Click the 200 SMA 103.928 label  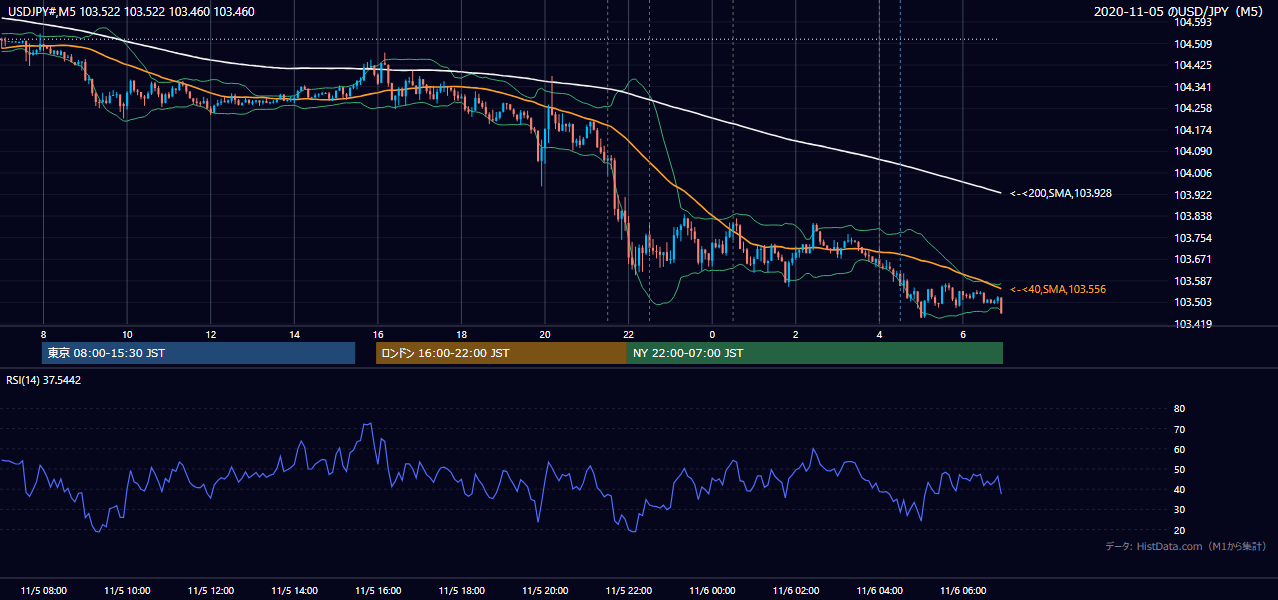tap(1061, 193)
